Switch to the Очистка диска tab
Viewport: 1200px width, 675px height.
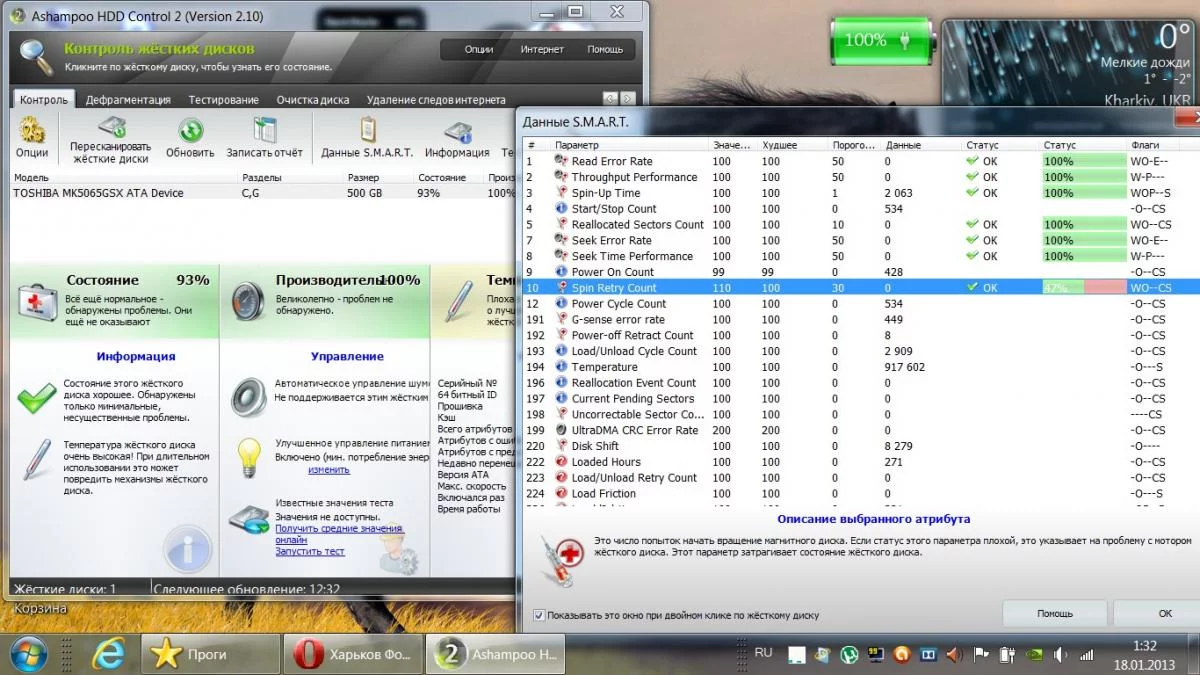[313, 100]
